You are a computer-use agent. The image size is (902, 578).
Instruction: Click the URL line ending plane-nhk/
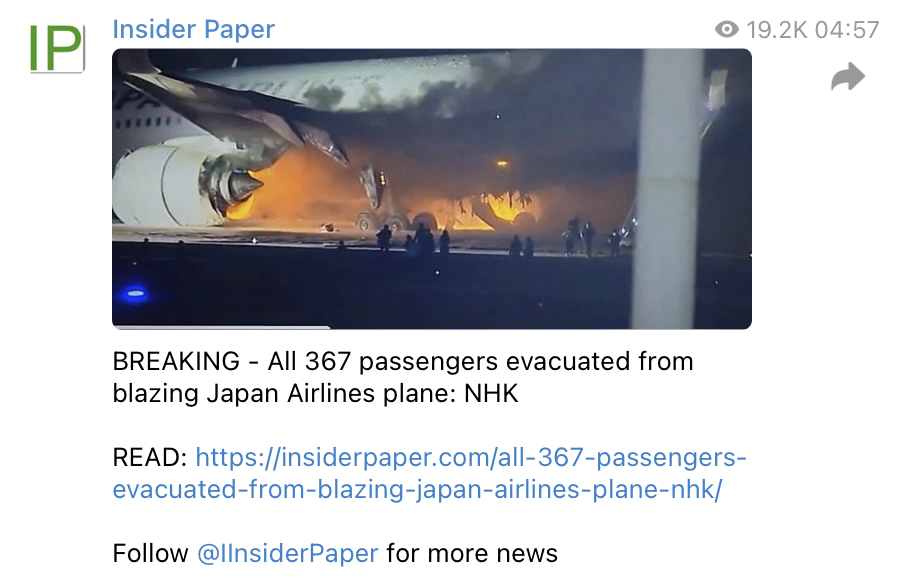[x=417, y=489]
